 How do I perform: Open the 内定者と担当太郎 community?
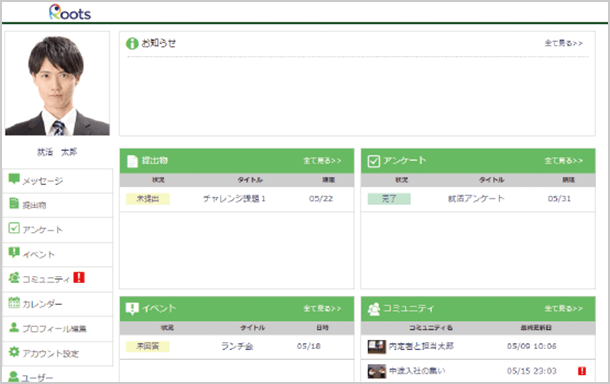tap(421, 346)
